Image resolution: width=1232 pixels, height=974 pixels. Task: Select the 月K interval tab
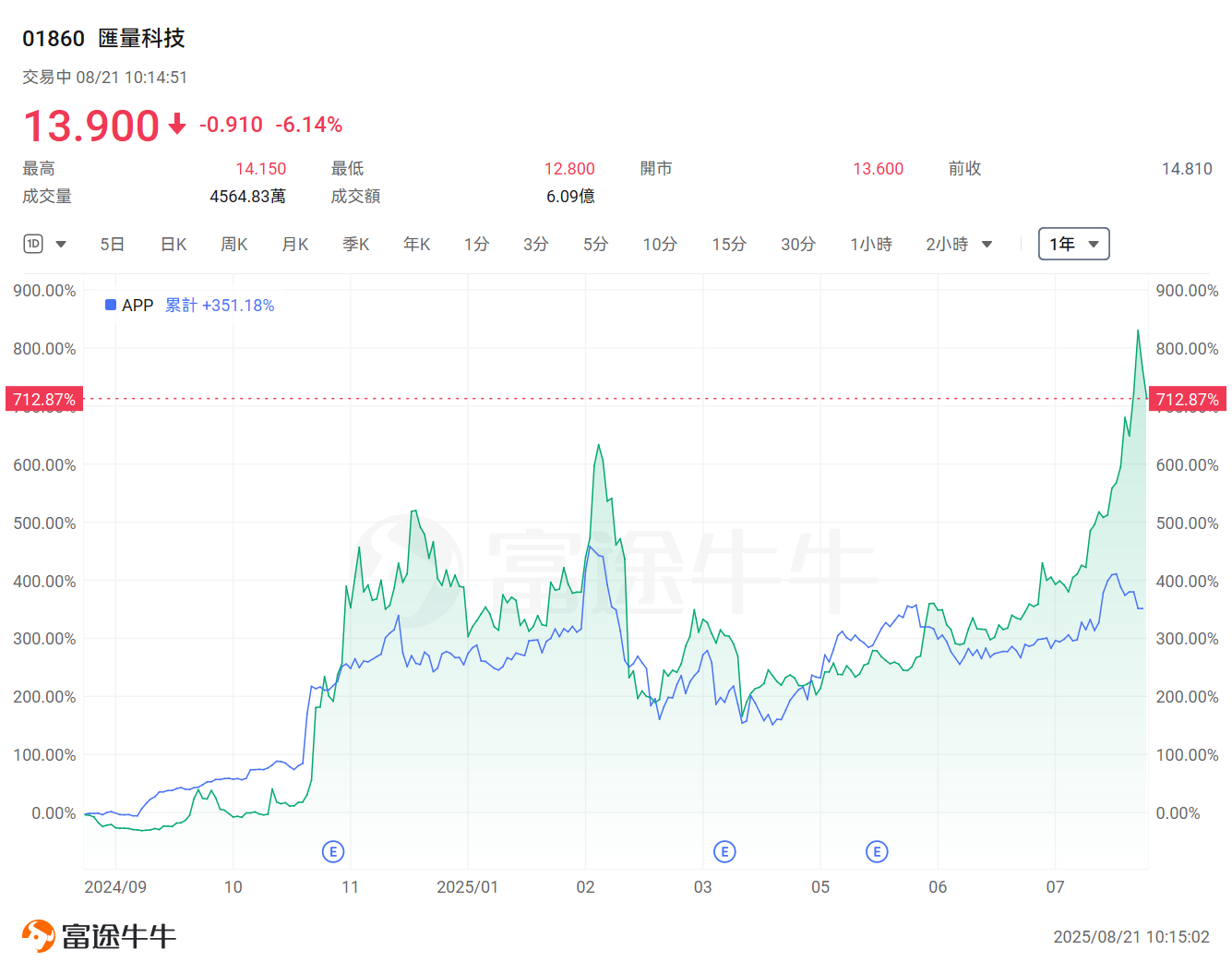click(x=294, y=244)
